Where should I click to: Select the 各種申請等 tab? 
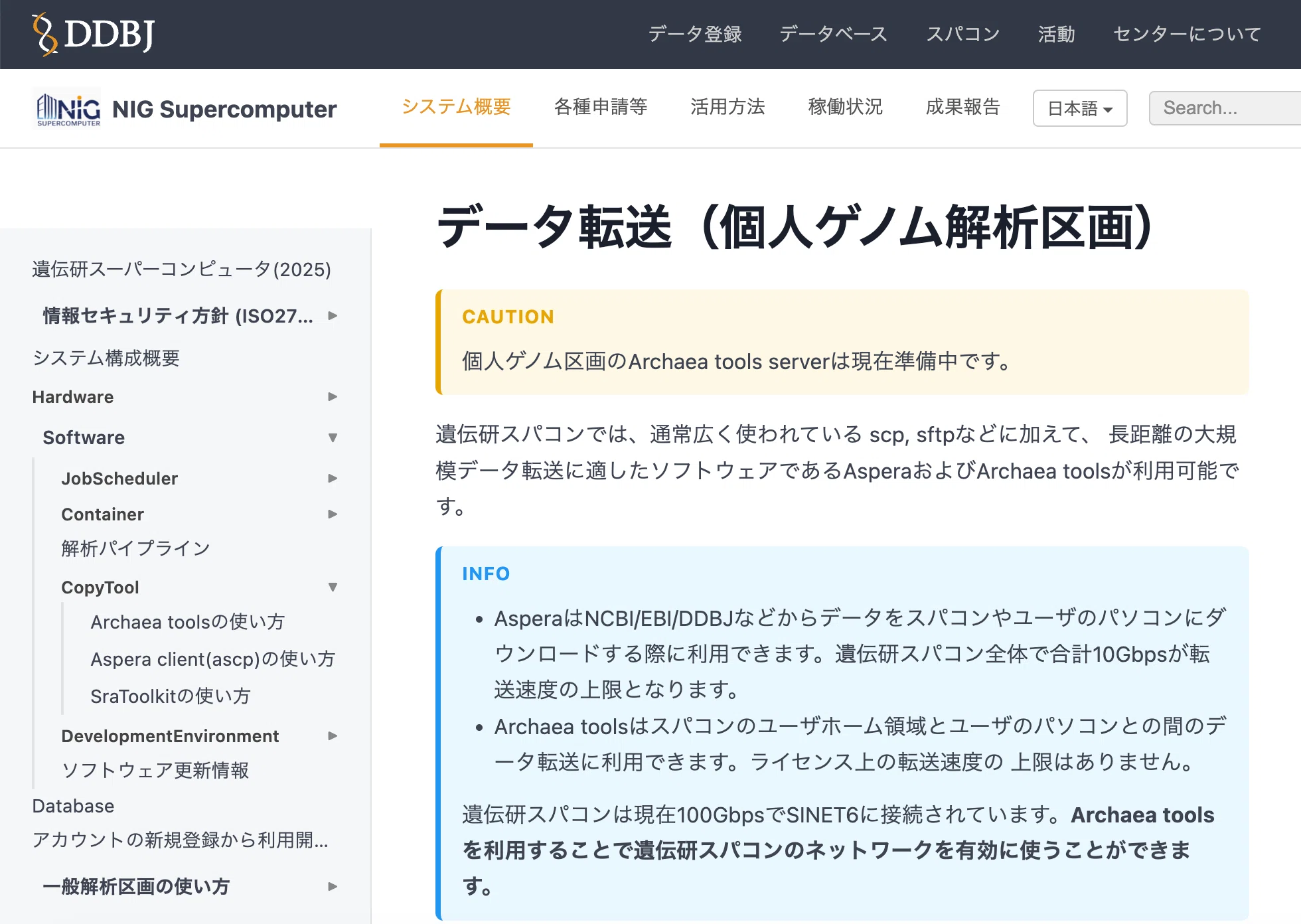coord(601,108)
